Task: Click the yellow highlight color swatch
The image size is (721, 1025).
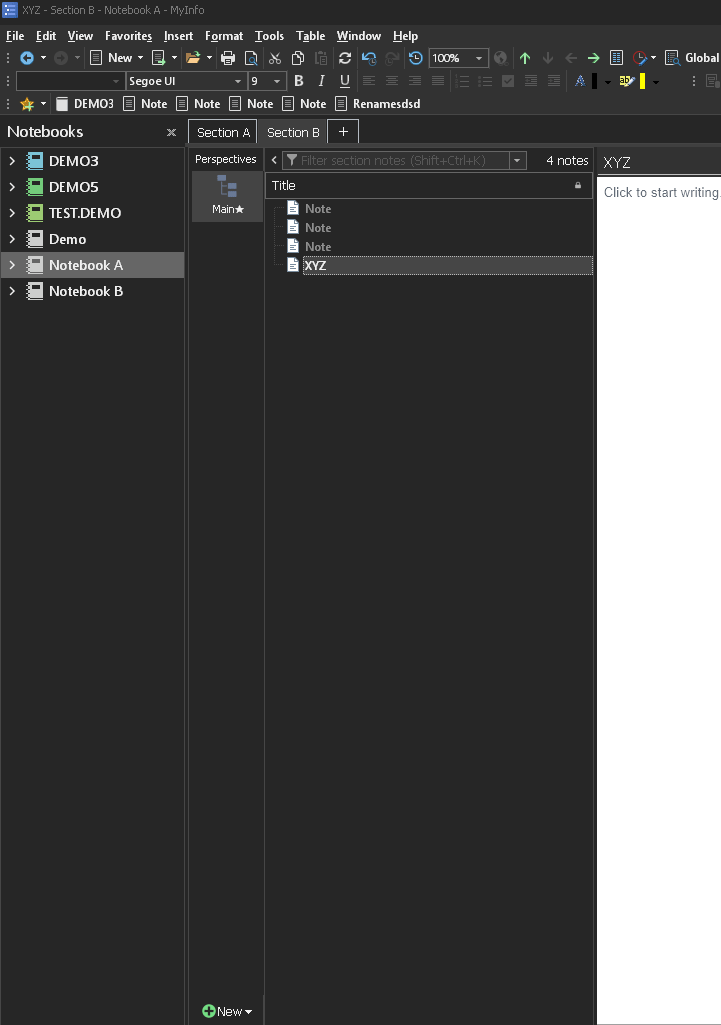Action: [x=642, y=81]
